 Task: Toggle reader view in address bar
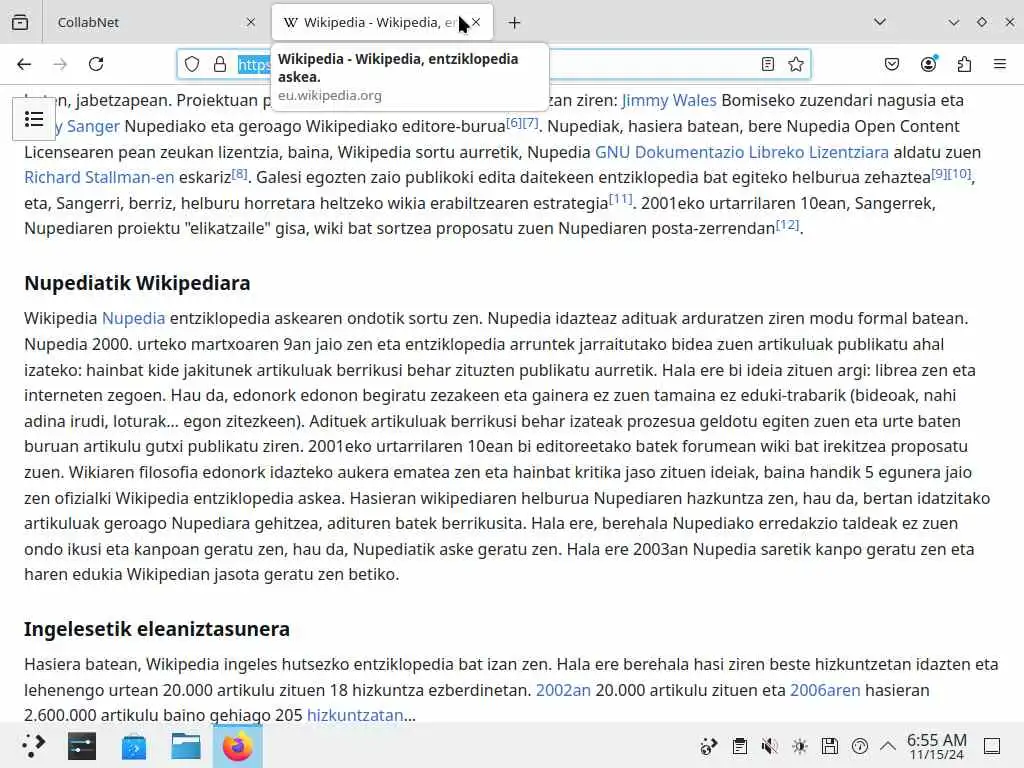pyautogui.click(x=768, y=64)
